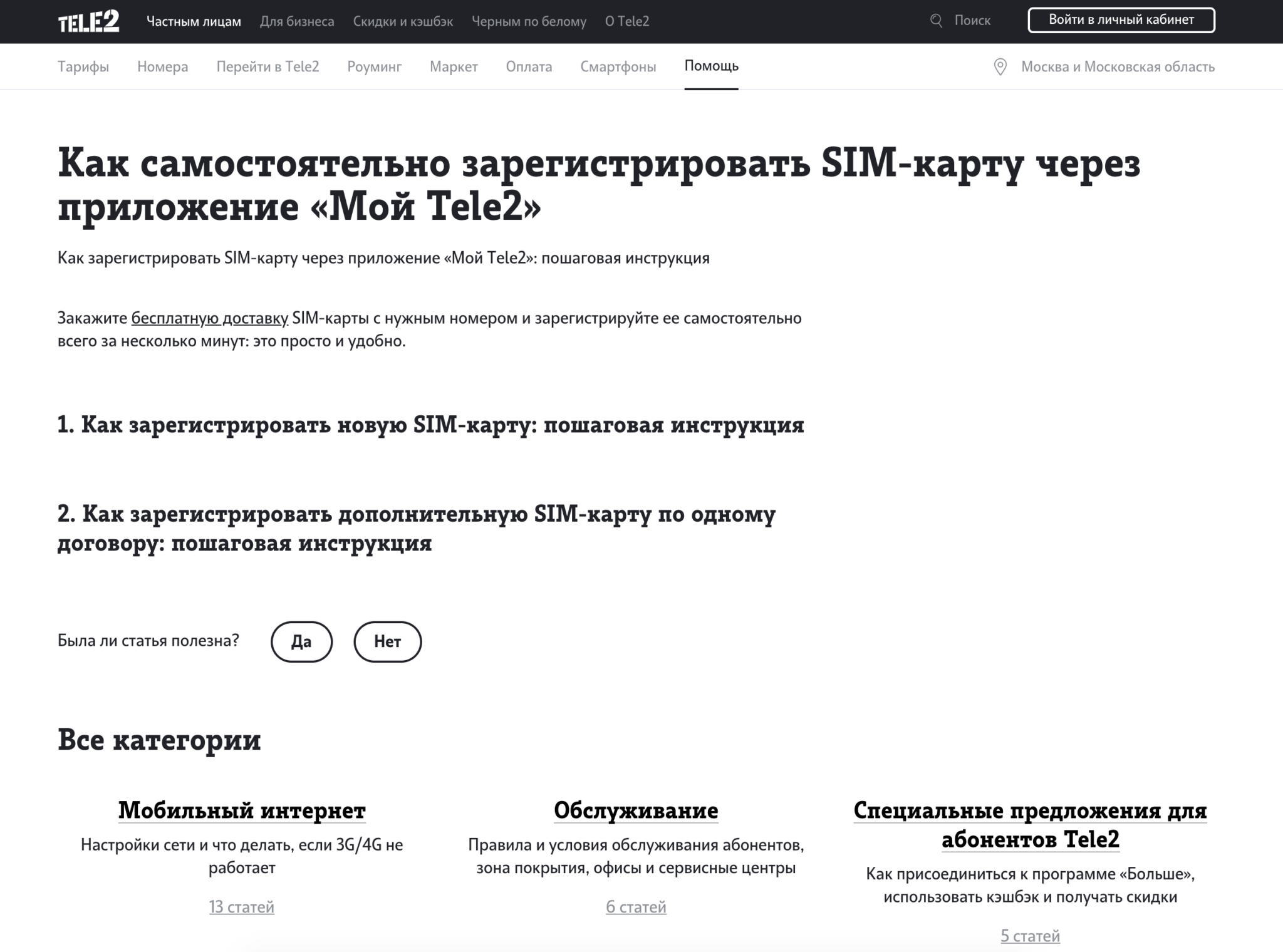Select Москва и Московская область region
Viewport: 1283px width, 952px height.
1118,67
